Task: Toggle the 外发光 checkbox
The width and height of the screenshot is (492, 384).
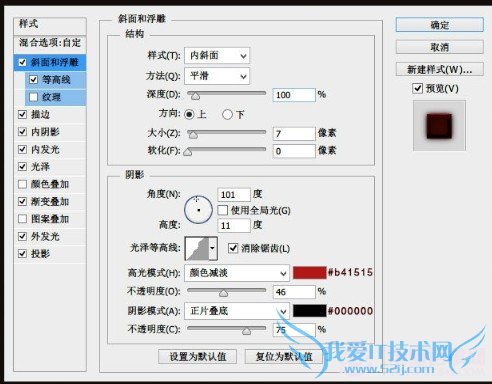Action: click(x=22, y=236)
